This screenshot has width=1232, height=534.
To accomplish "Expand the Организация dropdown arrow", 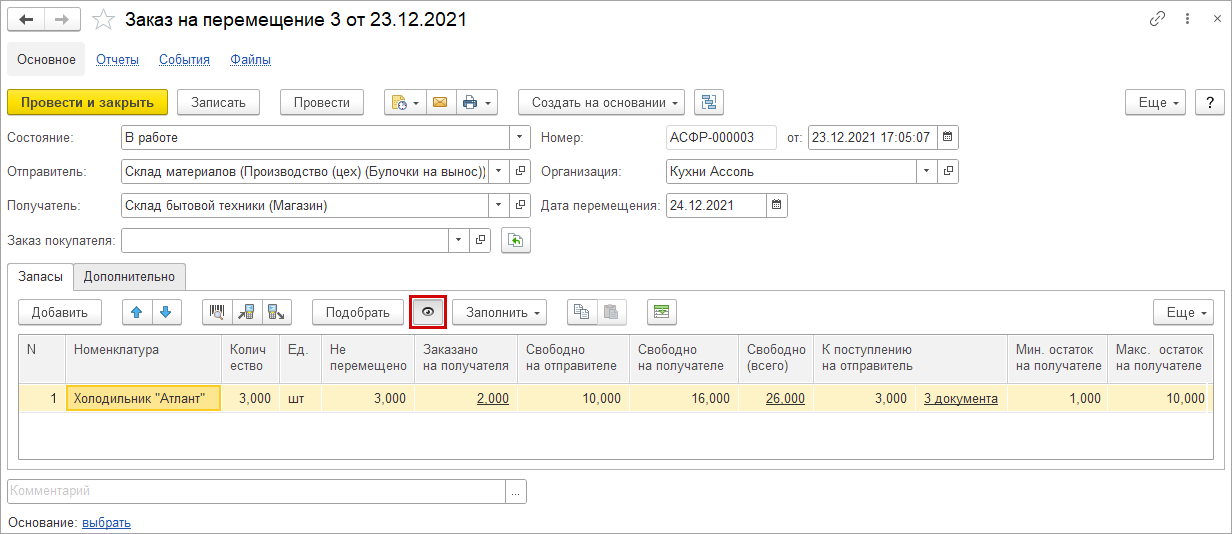I will [x=927, y=171].
